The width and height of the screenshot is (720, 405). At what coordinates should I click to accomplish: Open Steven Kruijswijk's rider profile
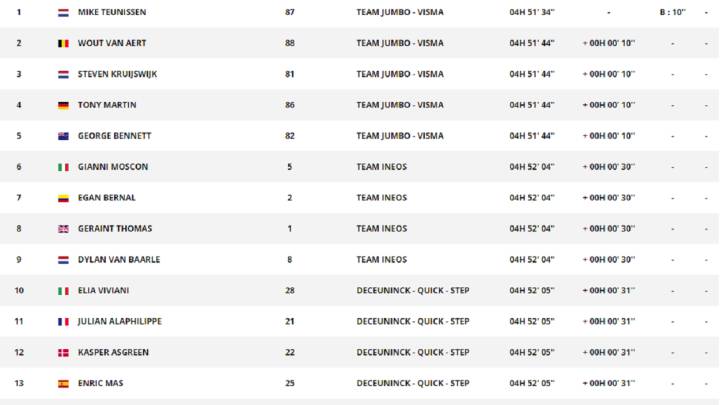(118, 74)
